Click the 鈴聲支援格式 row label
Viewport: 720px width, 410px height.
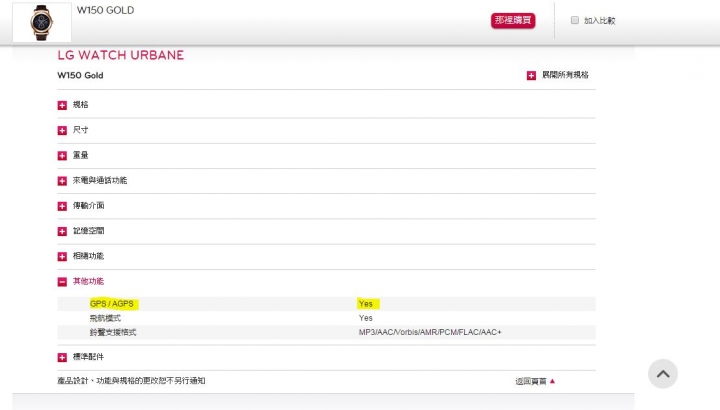(113, 332)
